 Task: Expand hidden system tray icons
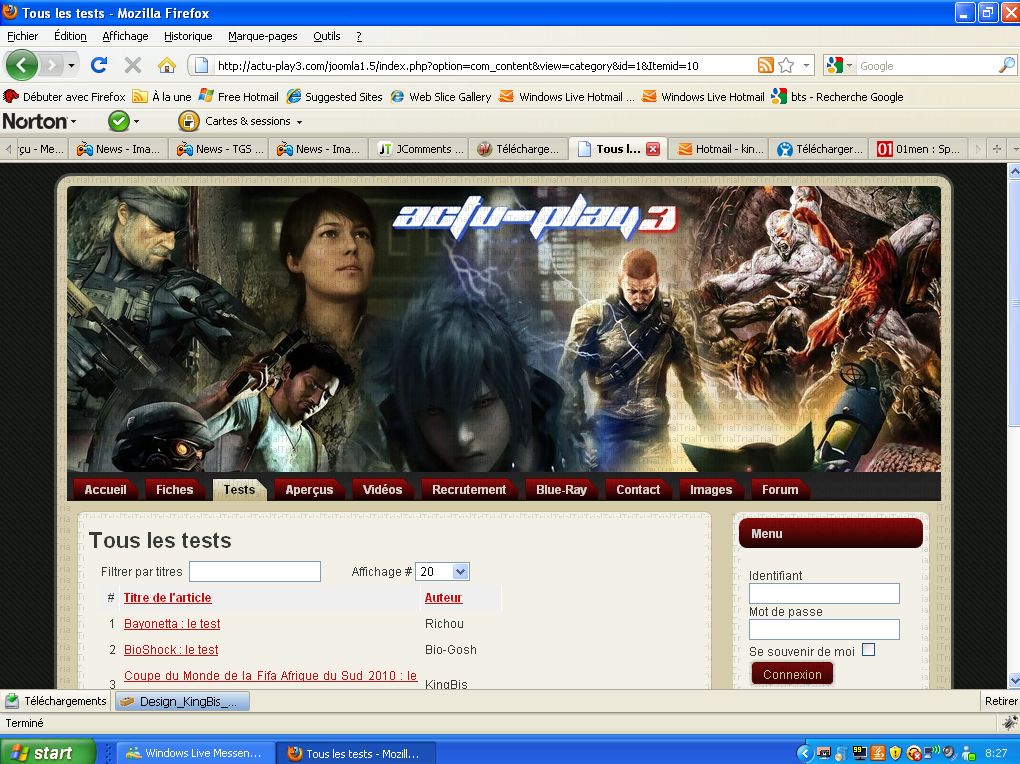tap(805, 753)
